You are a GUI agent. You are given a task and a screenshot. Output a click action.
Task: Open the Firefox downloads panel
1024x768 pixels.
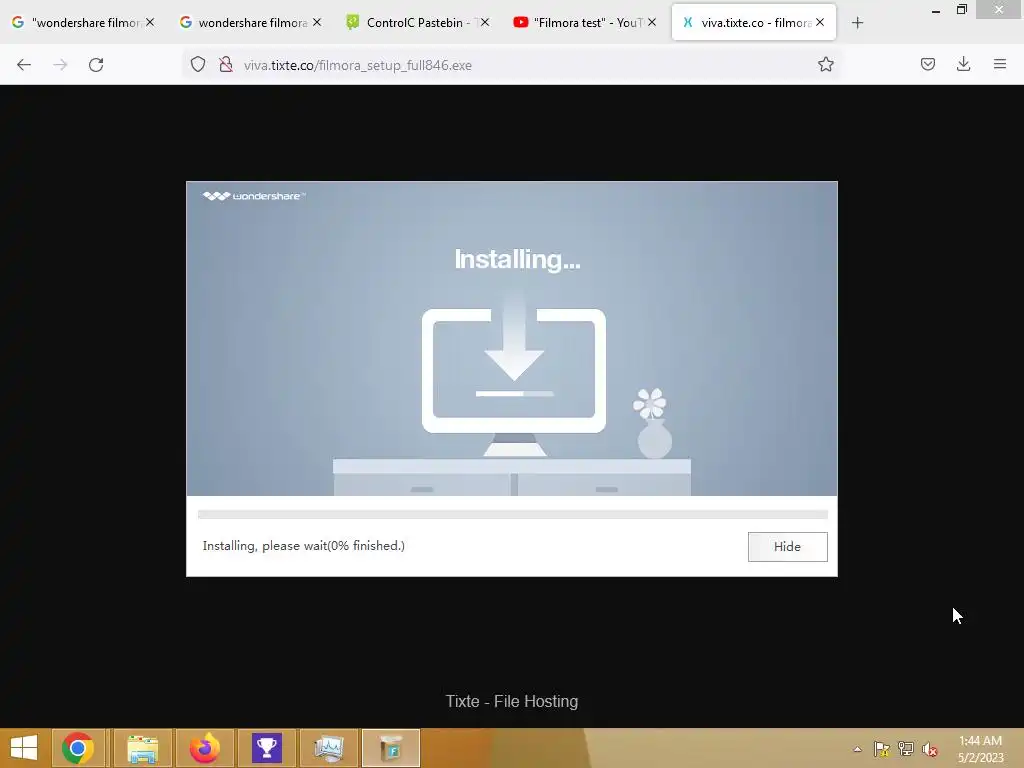pos(963,64)
